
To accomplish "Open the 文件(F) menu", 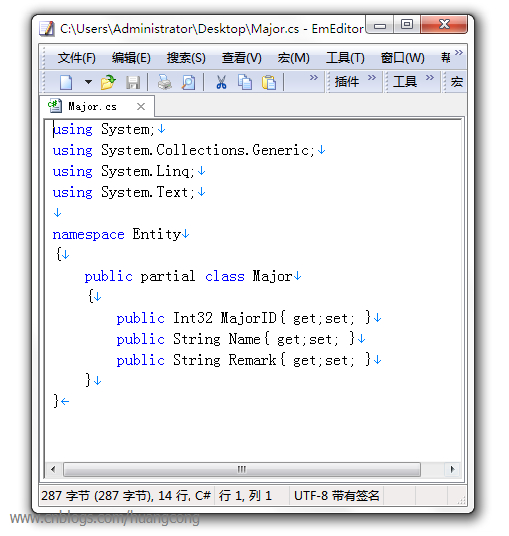I will click(77, 58).
